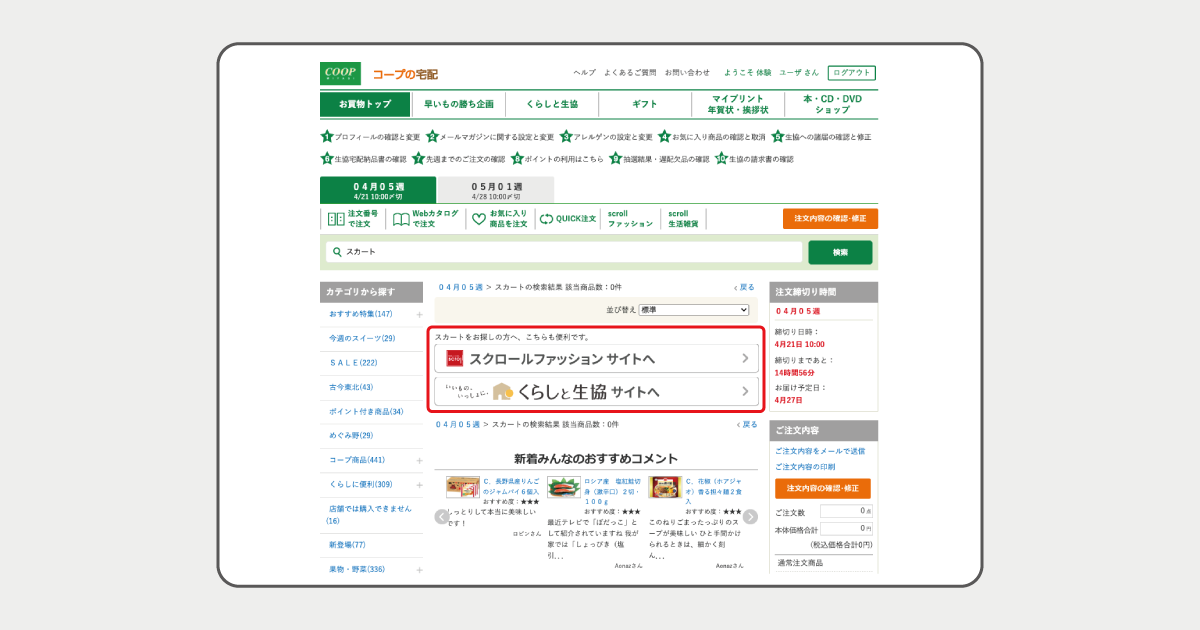Click 戻る link above the sort bar

(745, 287)
